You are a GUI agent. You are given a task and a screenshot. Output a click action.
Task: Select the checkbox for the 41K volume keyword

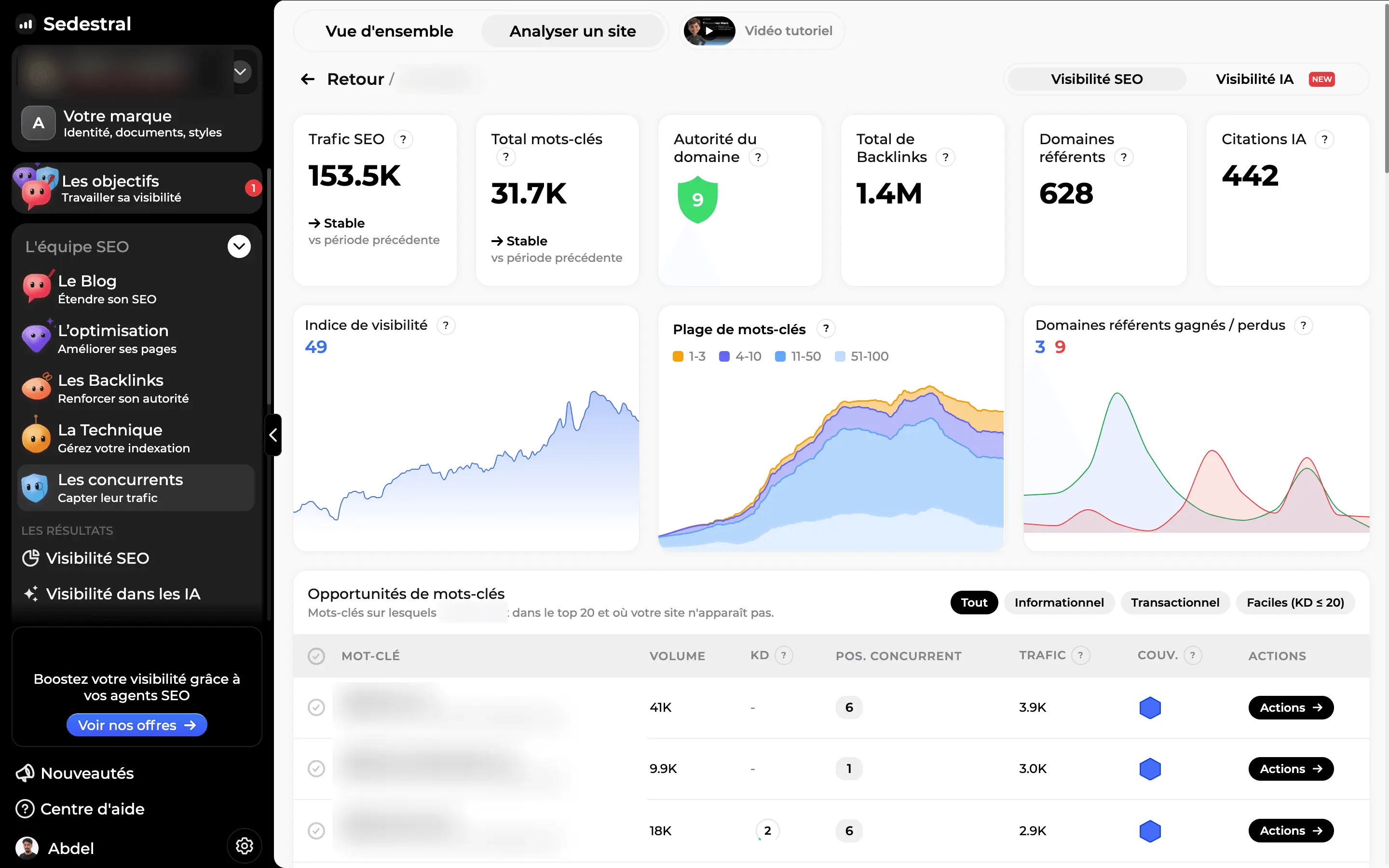coord(316,707)
